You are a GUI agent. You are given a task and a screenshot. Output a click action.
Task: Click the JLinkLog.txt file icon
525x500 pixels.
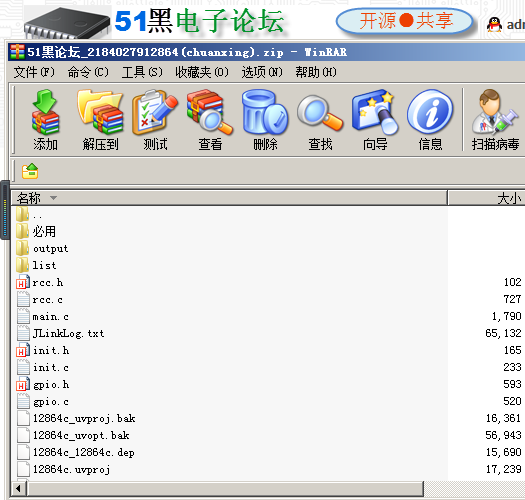click(23, 333)
